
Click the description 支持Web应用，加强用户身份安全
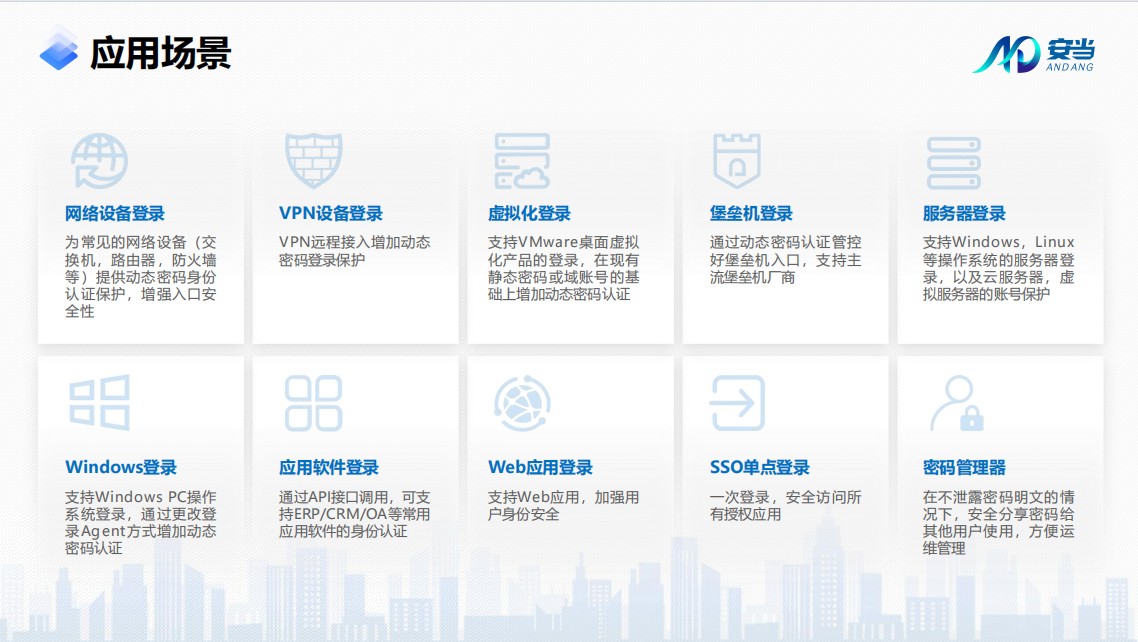pos(564,506)
